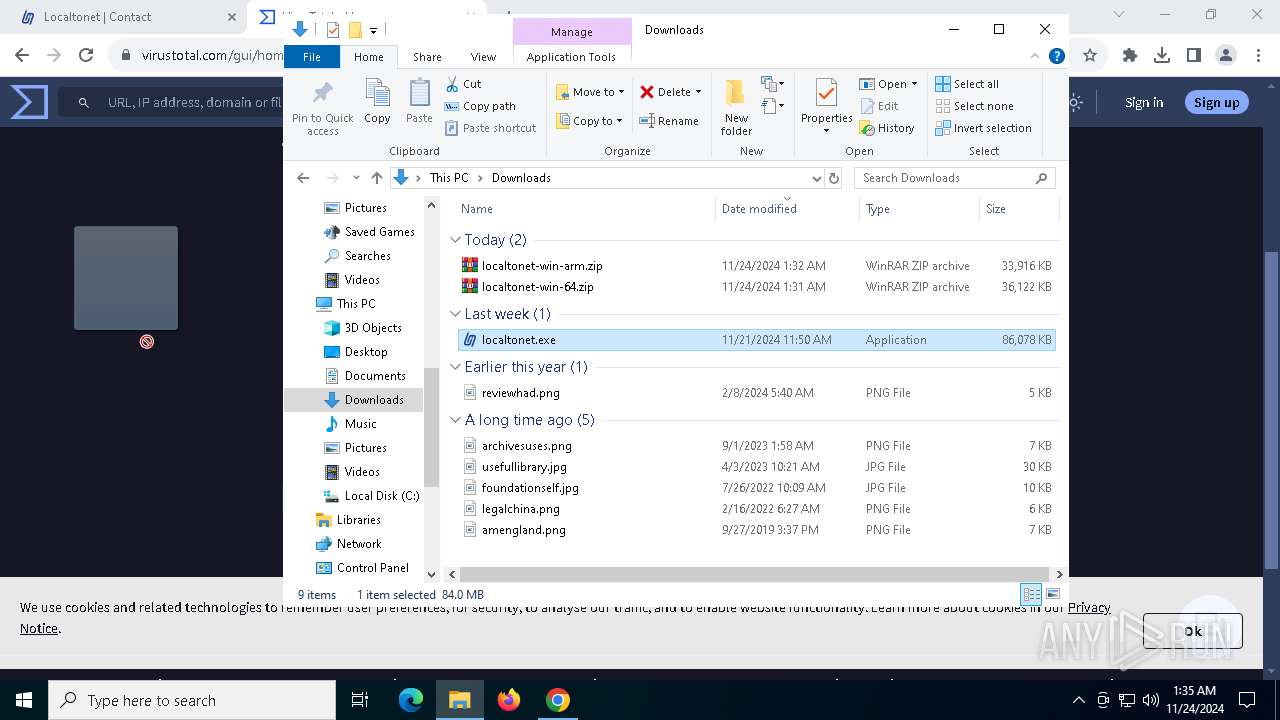Click the Paste ribbon icon

click(x=419, y=102)
